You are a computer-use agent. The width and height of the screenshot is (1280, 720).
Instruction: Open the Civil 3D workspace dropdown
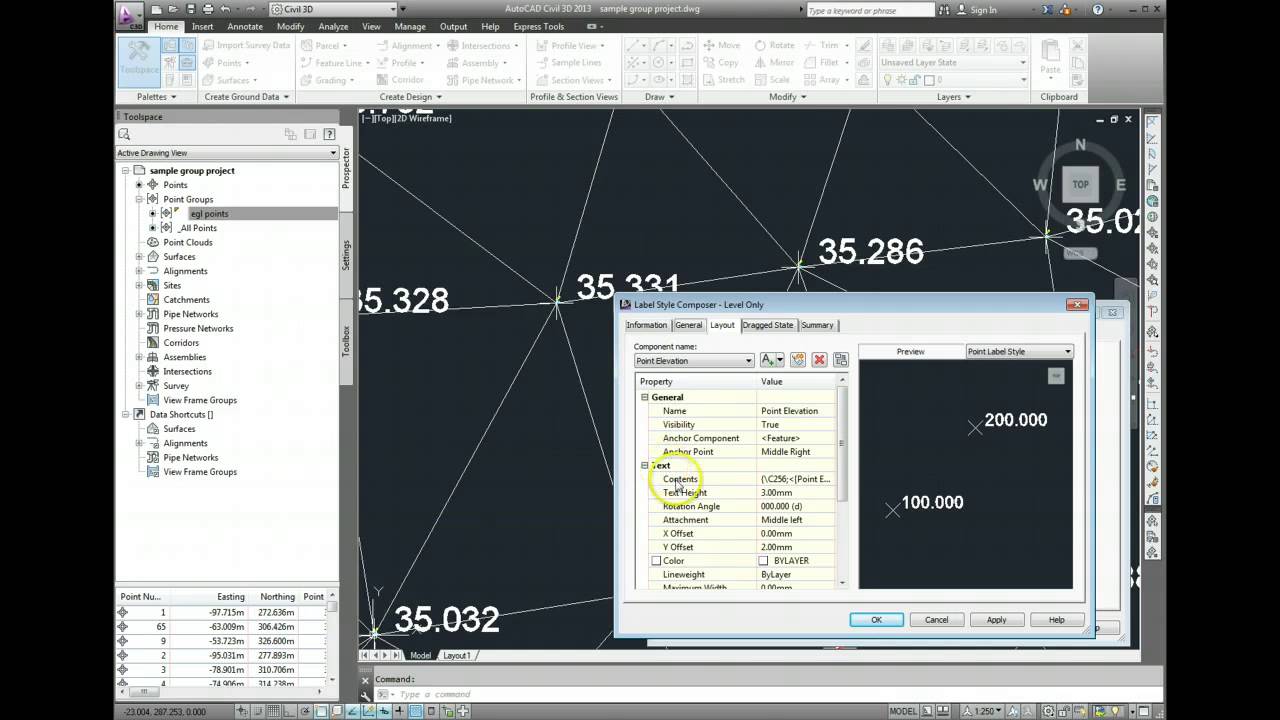coord(334,9)
